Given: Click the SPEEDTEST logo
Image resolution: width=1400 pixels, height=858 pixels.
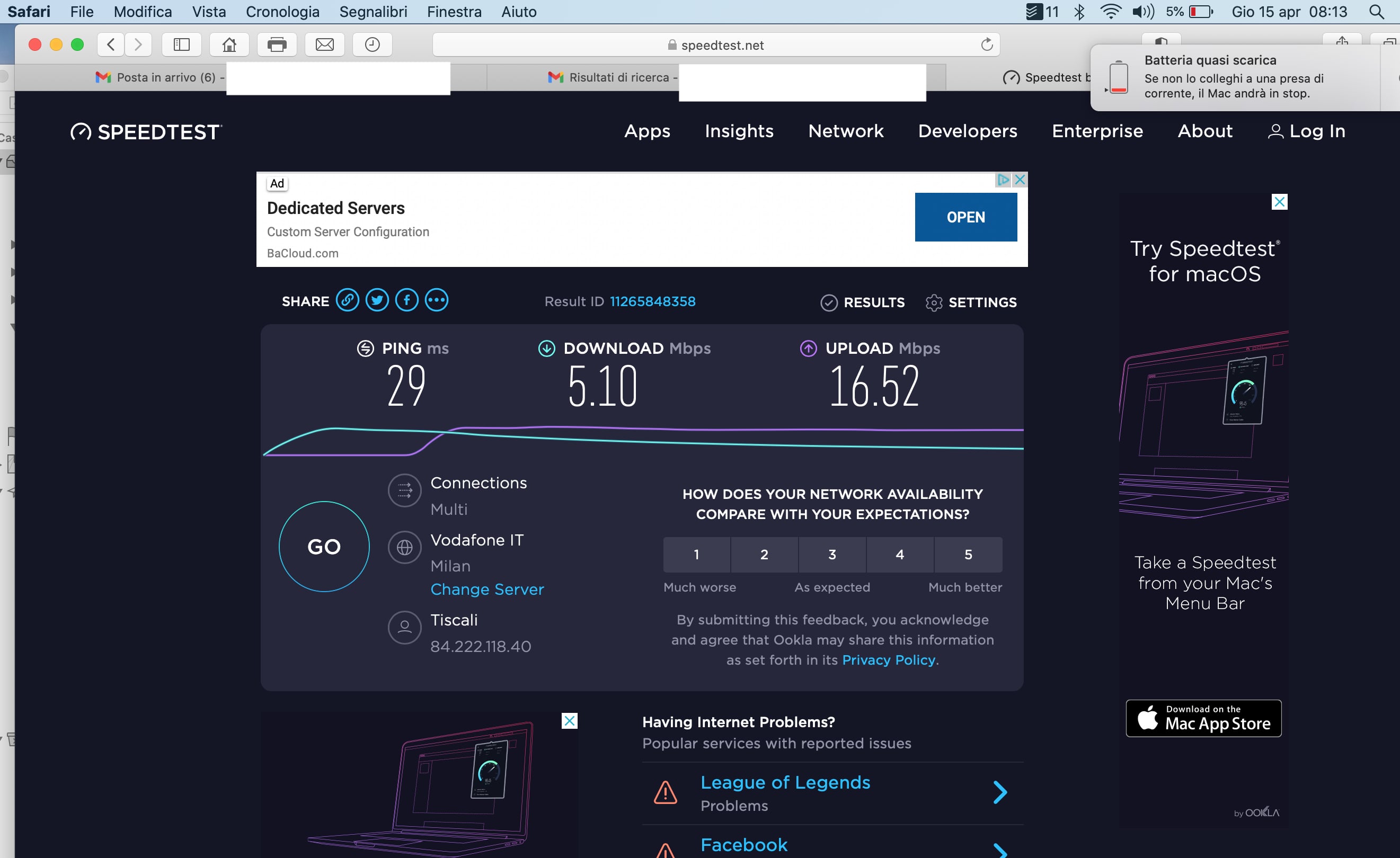Looking at the screenshot, I should pos(146,132).
